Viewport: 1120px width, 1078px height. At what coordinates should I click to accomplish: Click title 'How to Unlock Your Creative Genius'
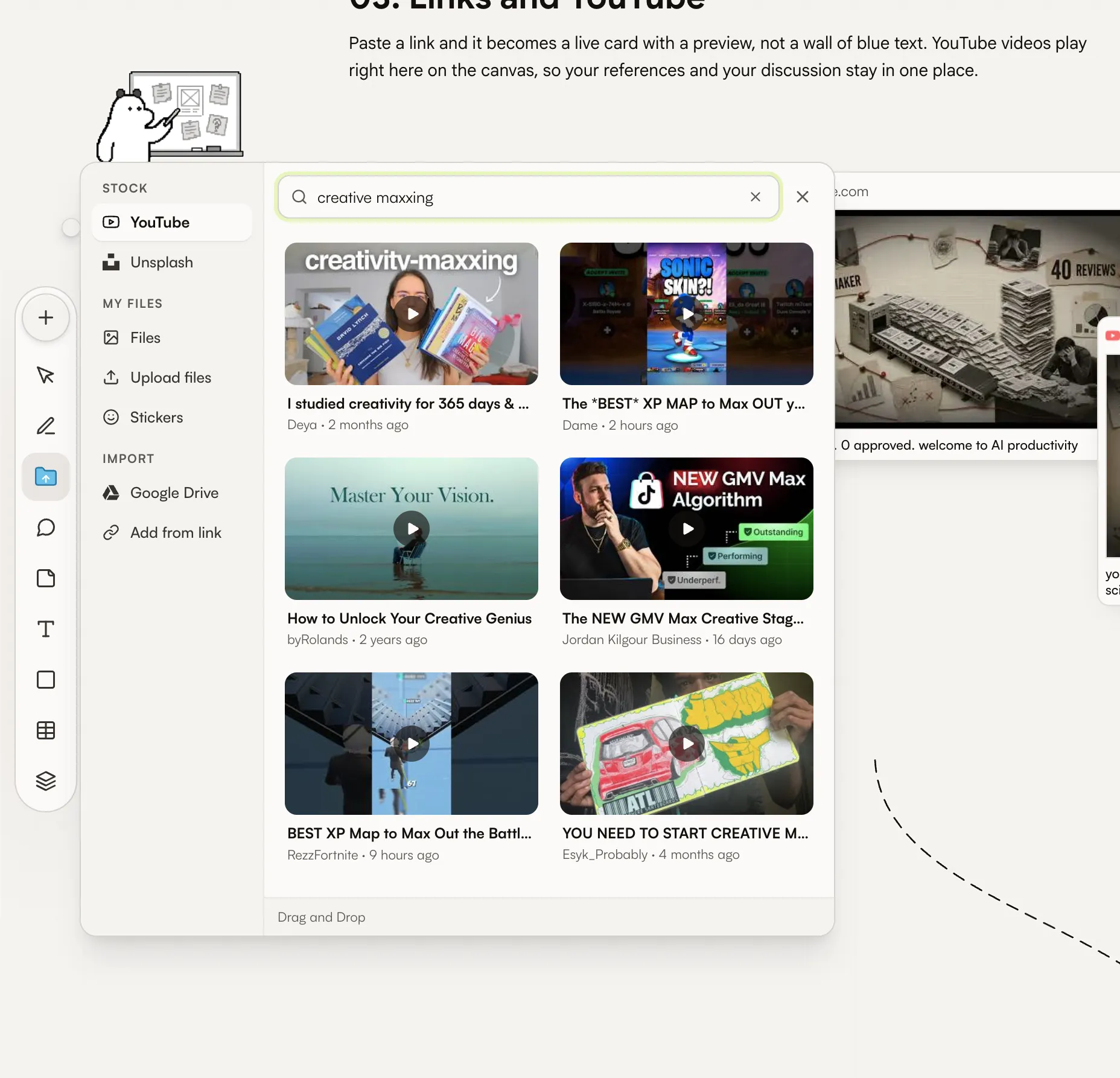click(x=409, y=619)
